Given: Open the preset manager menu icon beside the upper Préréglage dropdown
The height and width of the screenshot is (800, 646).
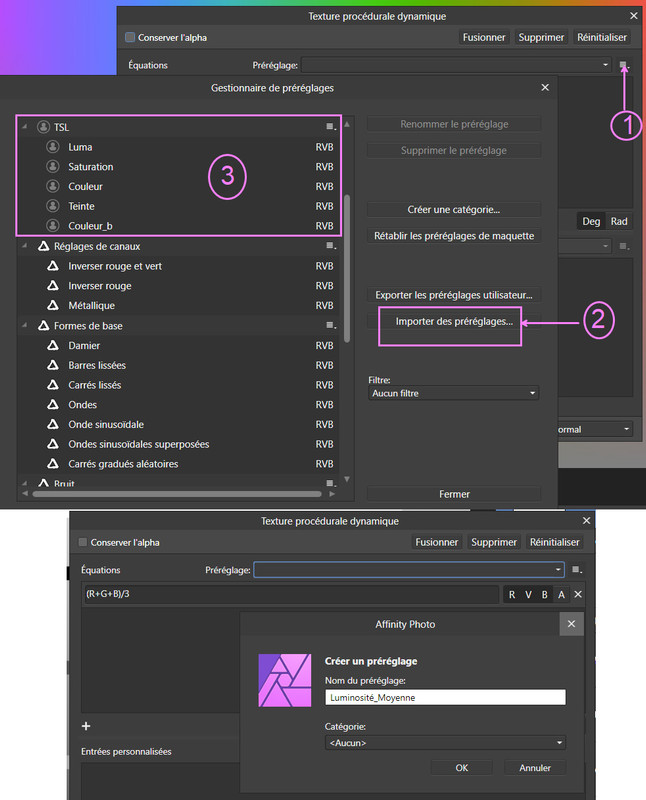Looking at the screenshot, I should point(624,65).
